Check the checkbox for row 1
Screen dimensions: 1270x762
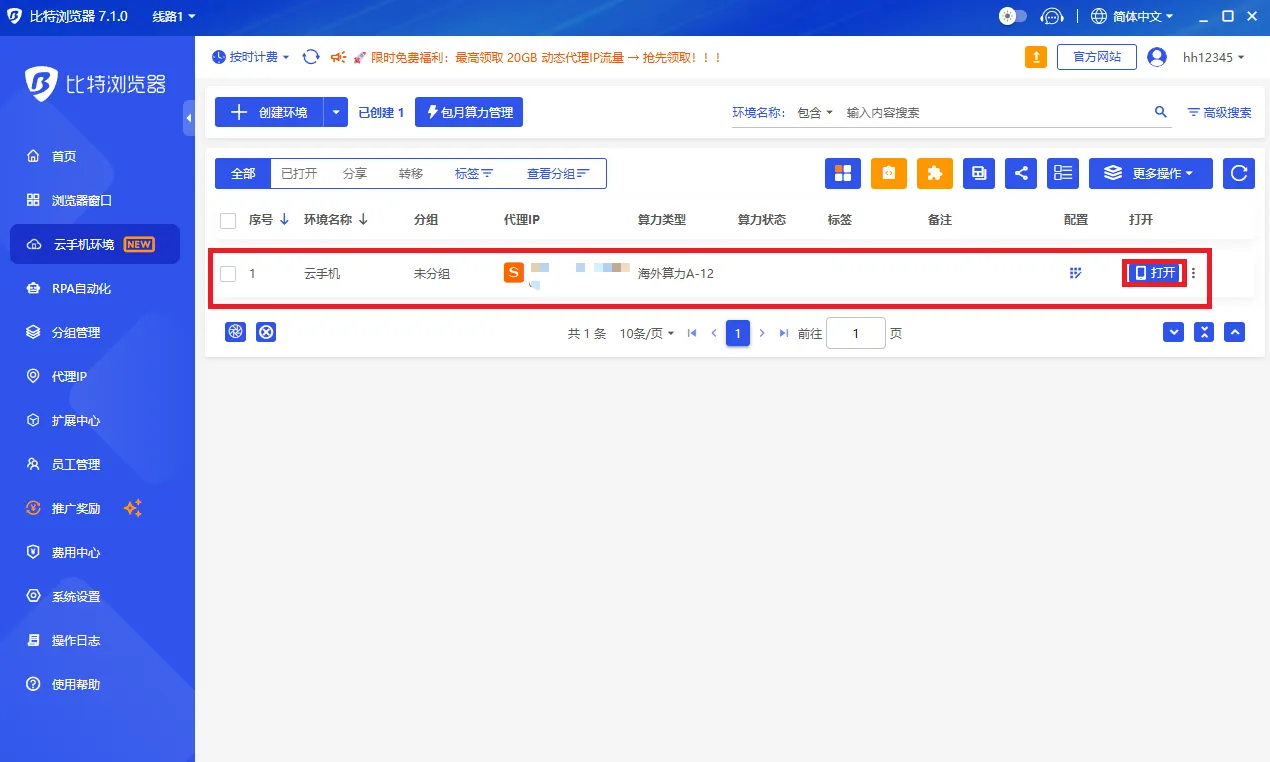click(227, 272)
